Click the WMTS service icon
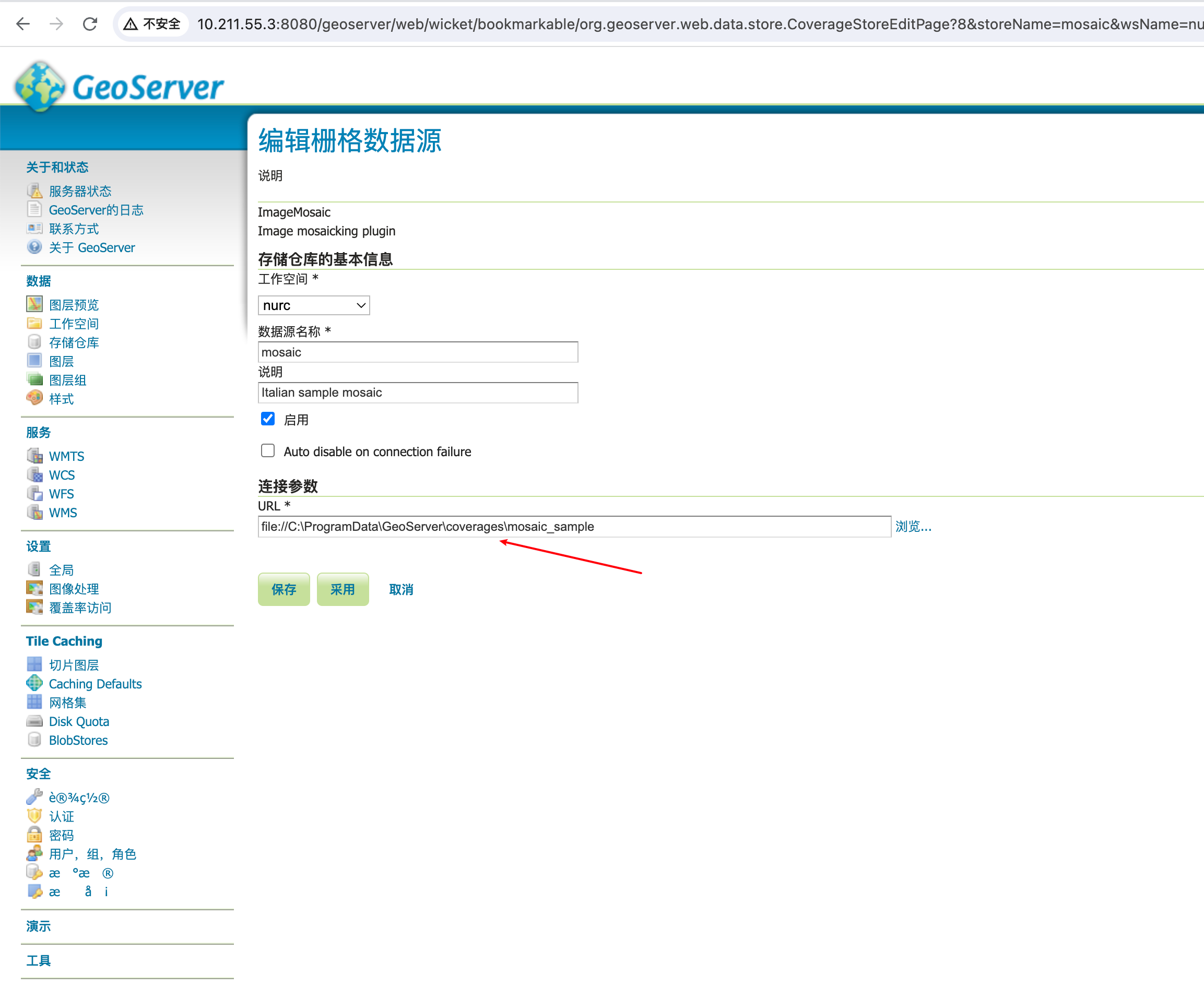 pos(34,456)
